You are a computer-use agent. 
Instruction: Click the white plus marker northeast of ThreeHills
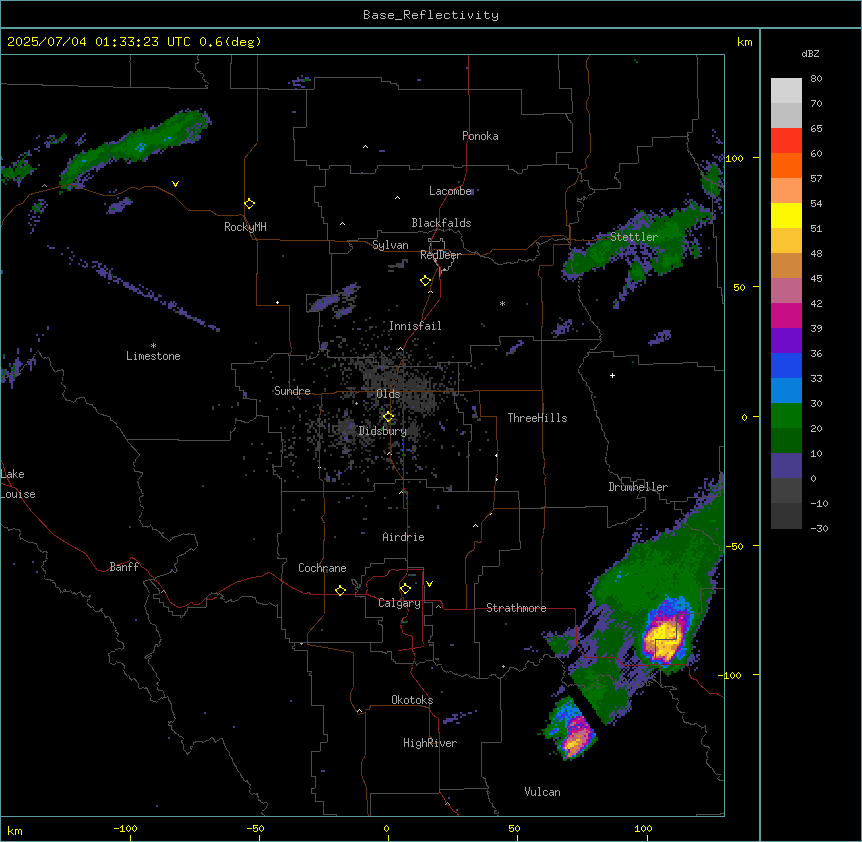click(612, 375)
